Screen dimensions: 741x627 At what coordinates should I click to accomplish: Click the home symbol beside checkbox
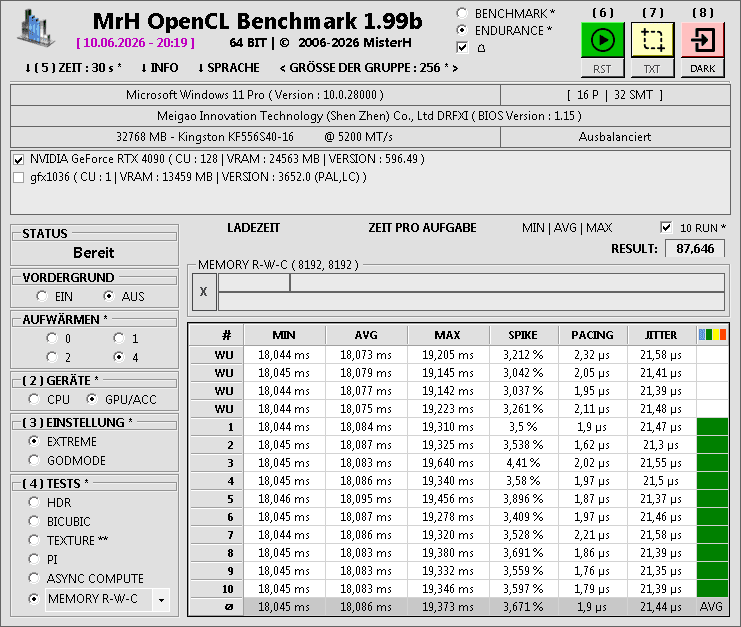pyautogui.click(x=481, y=48)
